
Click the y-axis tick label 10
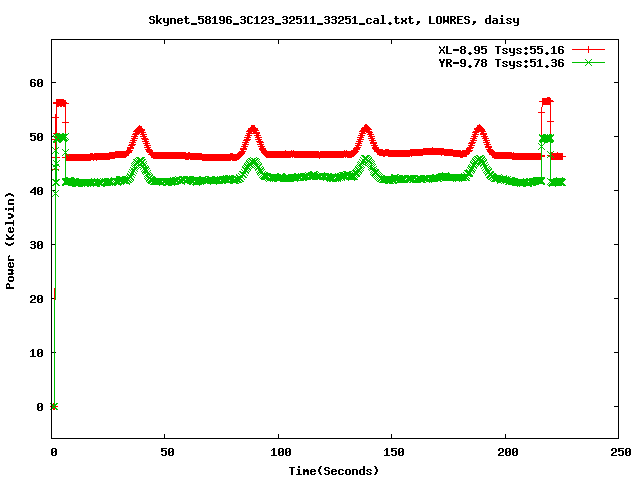coord(36,353)
